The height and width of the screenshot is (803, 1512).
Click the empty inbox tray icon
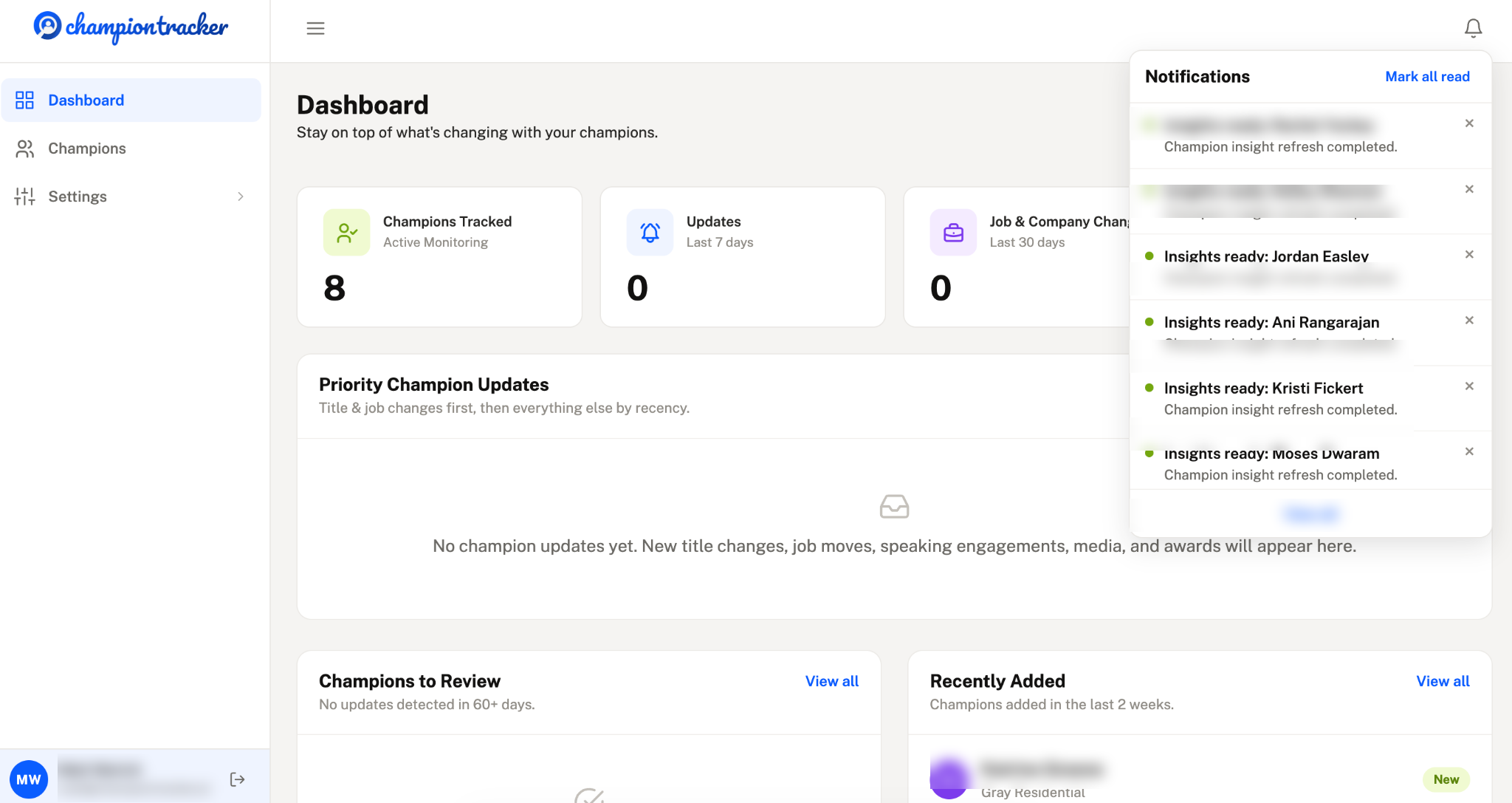(894, 506)
